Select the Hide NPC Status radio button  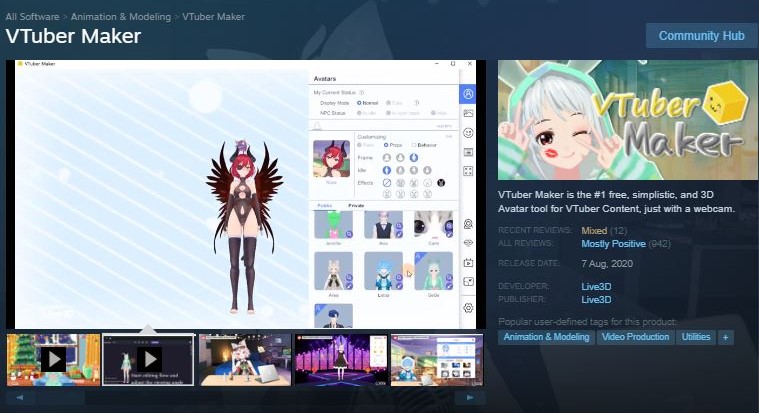tap(433, 113)
